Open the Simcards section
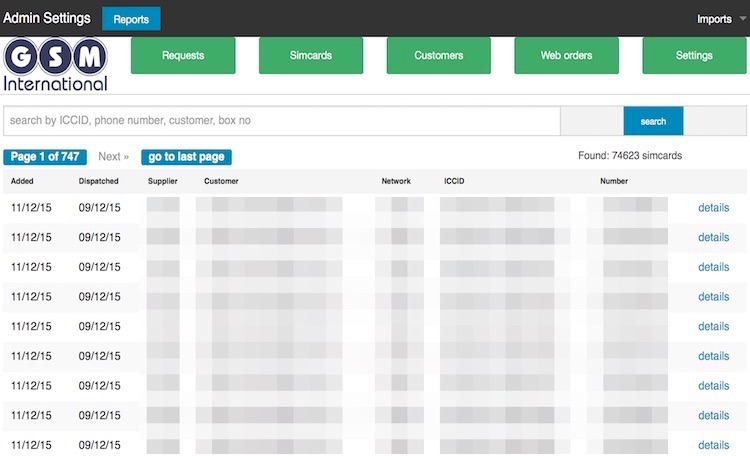The height and width of the screenshot is (456, 750). coord(310,56)
